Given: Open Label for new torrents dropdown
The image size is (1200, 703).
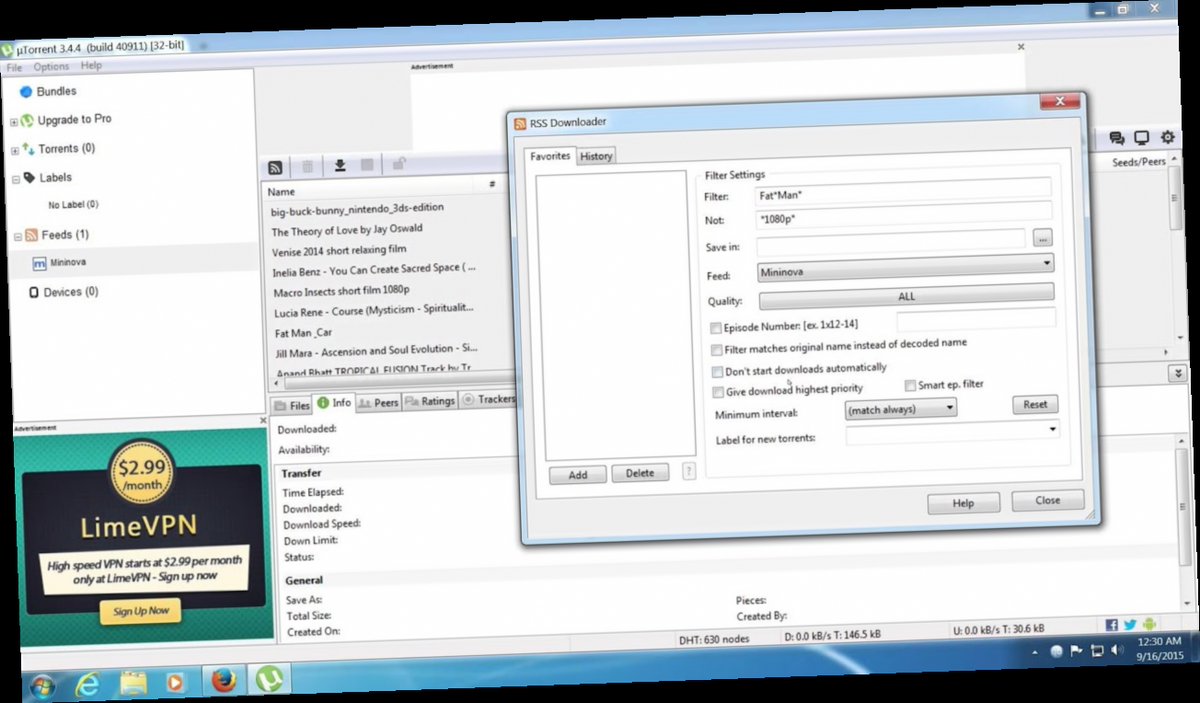Looking at the screenshot, I should coord(953,432).
